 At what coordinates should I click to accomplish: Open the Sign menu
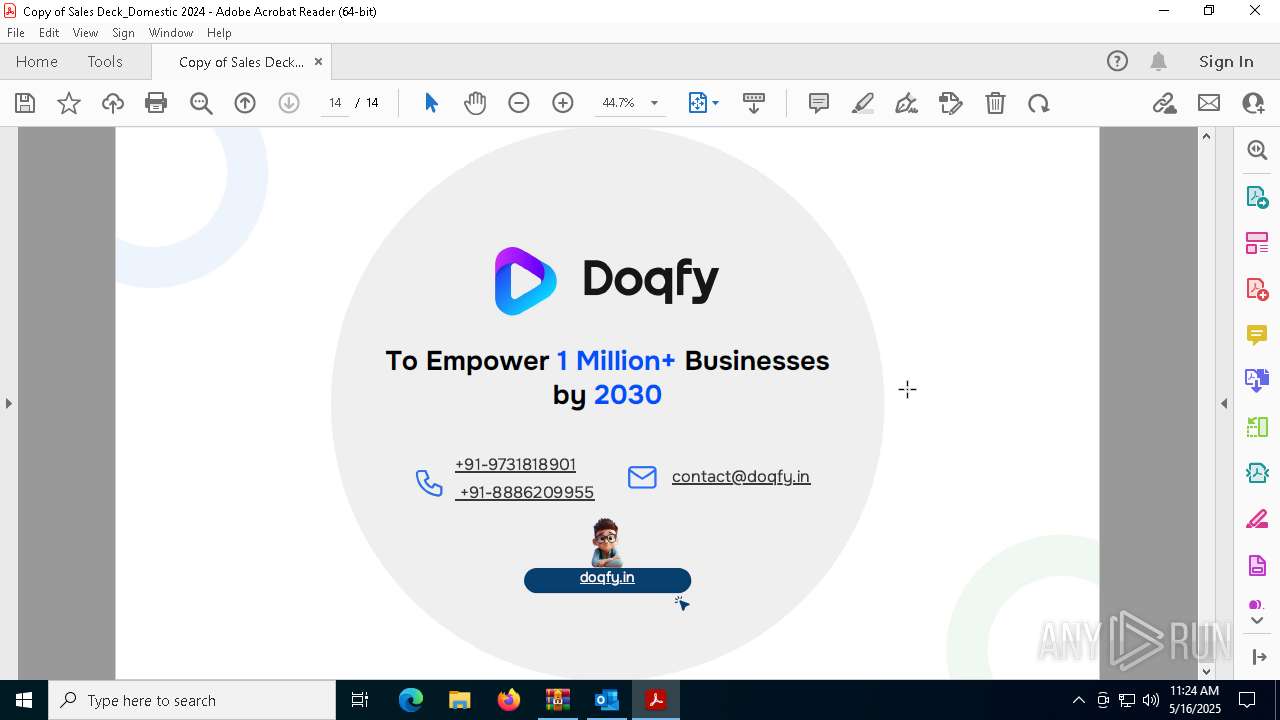point(123,33)
